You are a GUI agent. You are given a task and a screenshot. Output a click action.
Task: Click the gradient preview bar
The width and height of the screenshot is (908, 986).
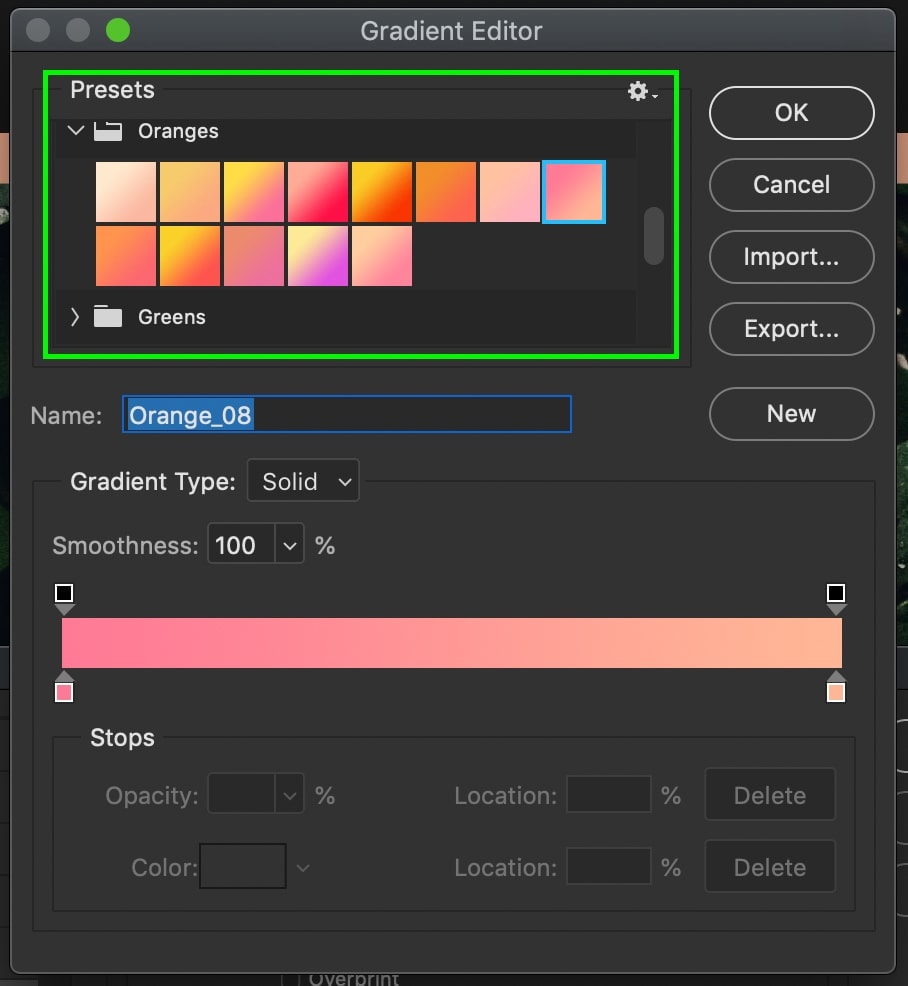click(451, 643)
